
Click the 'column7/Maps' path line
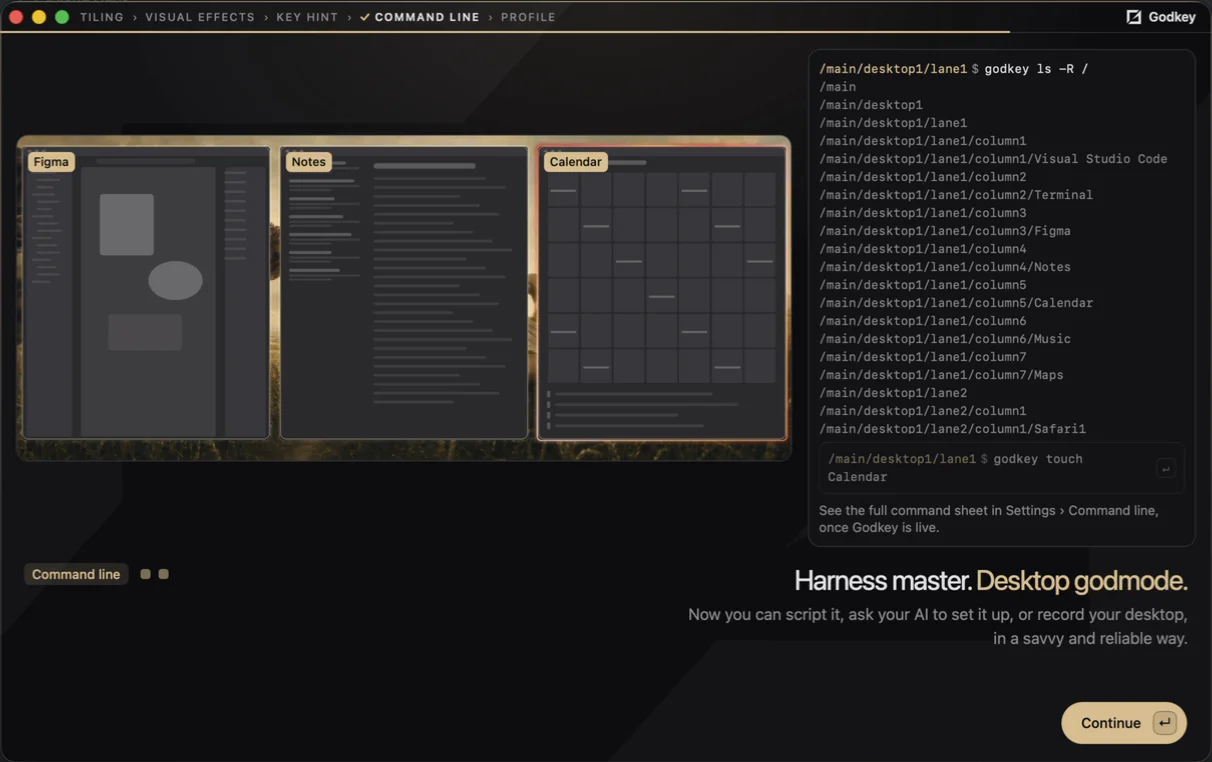941,375
